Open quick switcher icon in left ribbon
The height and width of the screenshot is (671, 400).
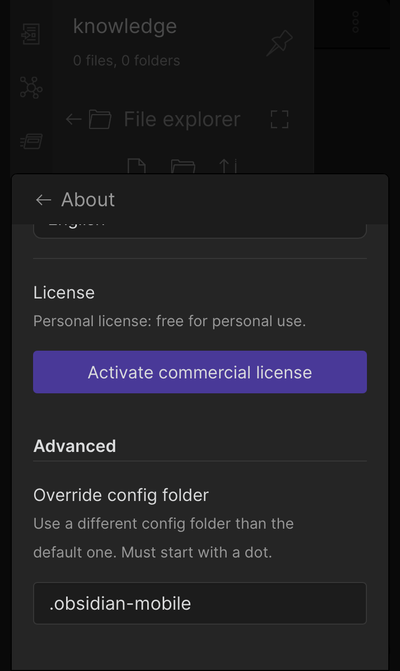[x=31, y=34]
